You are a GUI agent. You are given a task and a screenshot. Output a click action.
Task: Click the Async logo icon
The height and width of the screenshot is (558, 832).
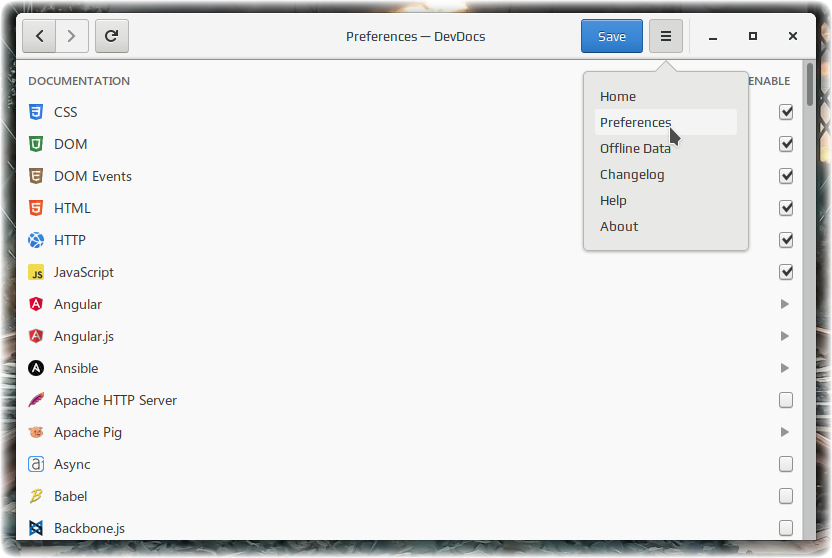point(36,464)
